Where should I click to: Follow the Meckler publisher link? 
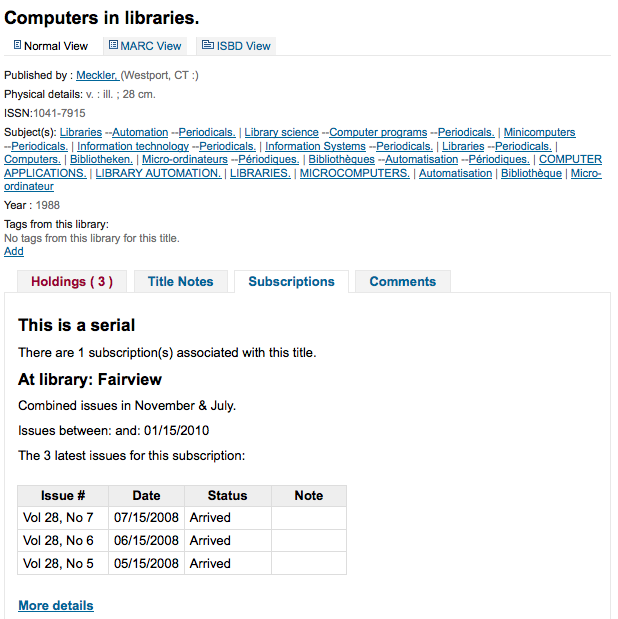click(x=97, y=75)
